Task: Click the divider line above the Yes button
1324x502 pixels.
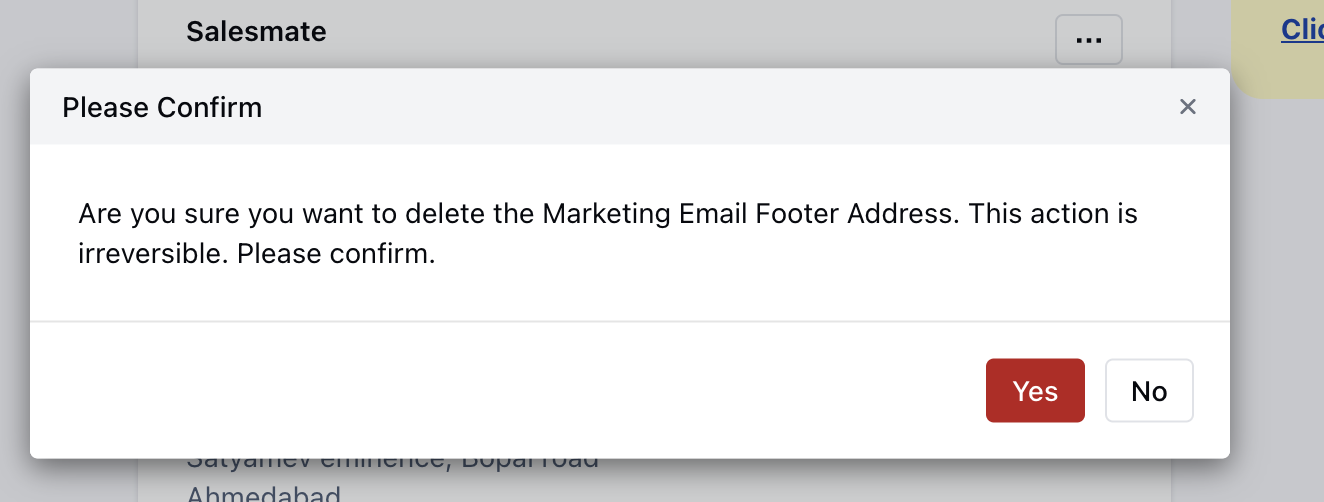Action: 630,321
